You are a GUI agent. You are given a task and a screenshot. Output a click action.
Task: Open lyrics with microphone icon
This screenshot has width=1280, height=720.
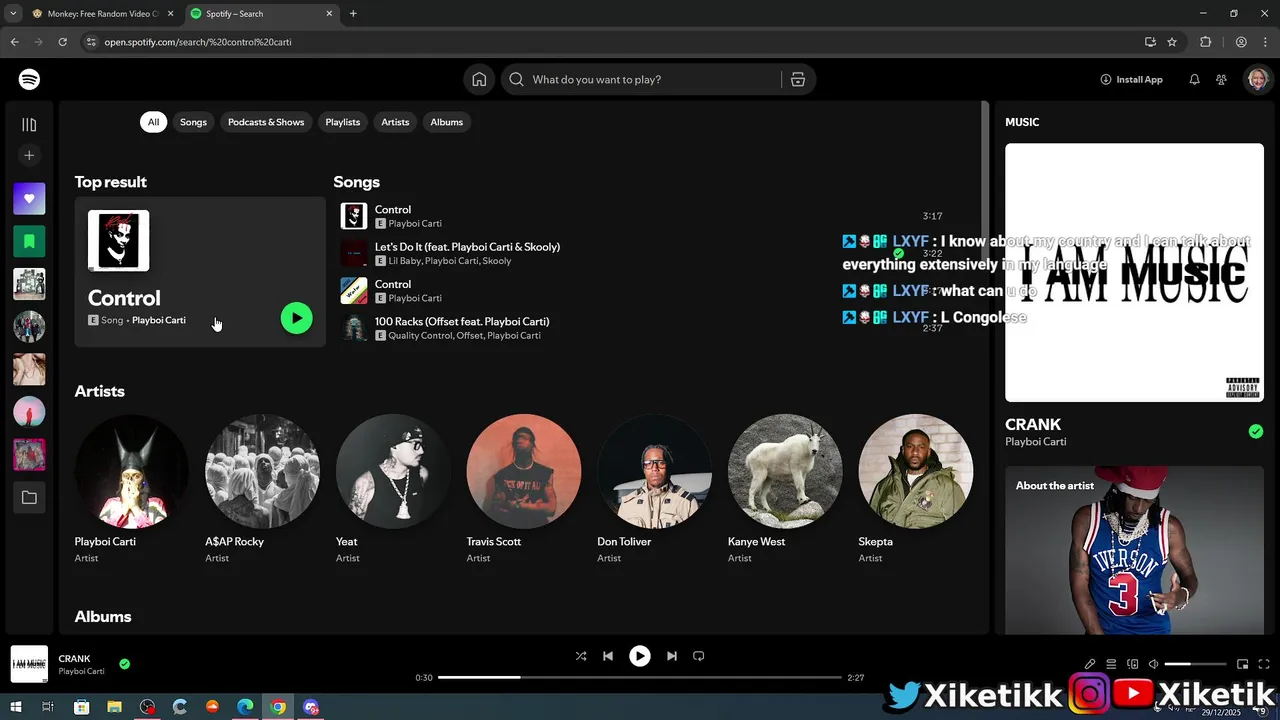1090,664
